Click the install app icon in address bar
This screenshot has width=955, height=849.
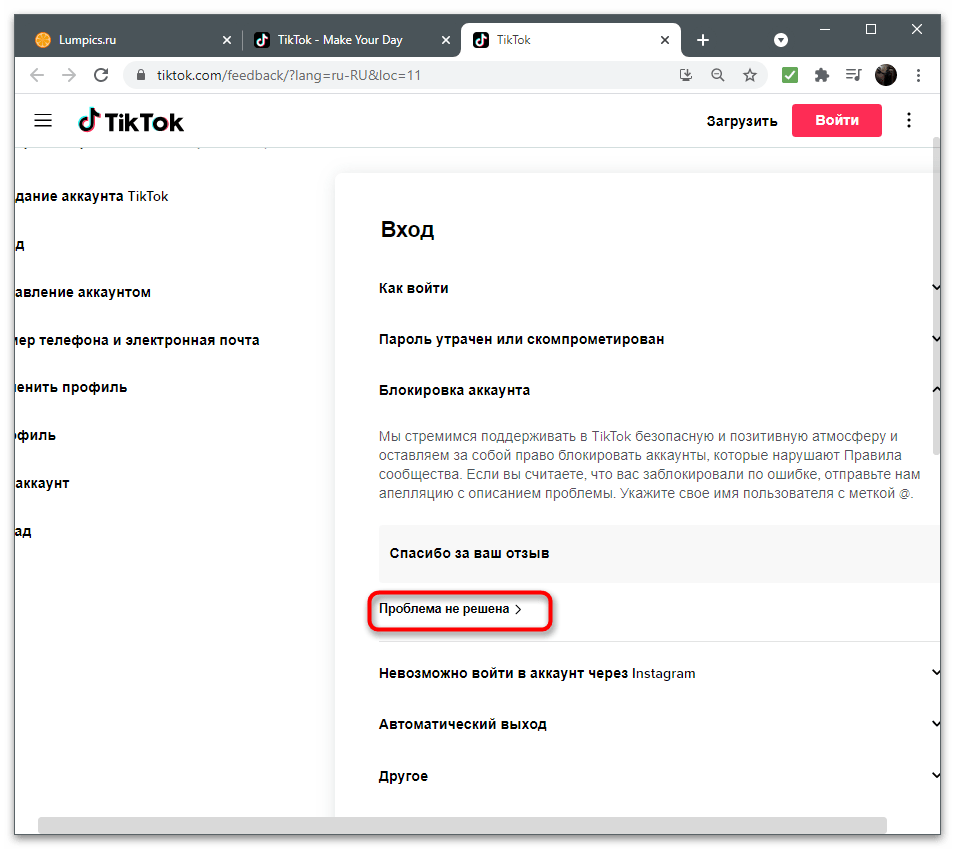click(x=686, y=75)
